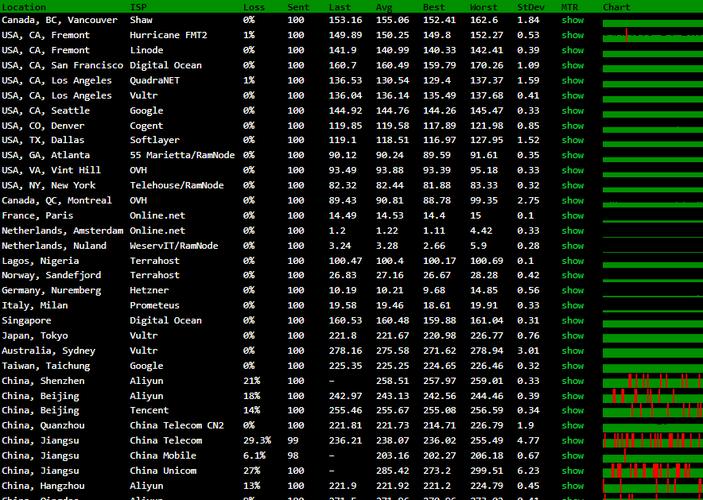Image resolution: width=703 pixels, height=500 pixels.
Task: Click show for Vint Hill OVH row
Action: coord(573,170)
